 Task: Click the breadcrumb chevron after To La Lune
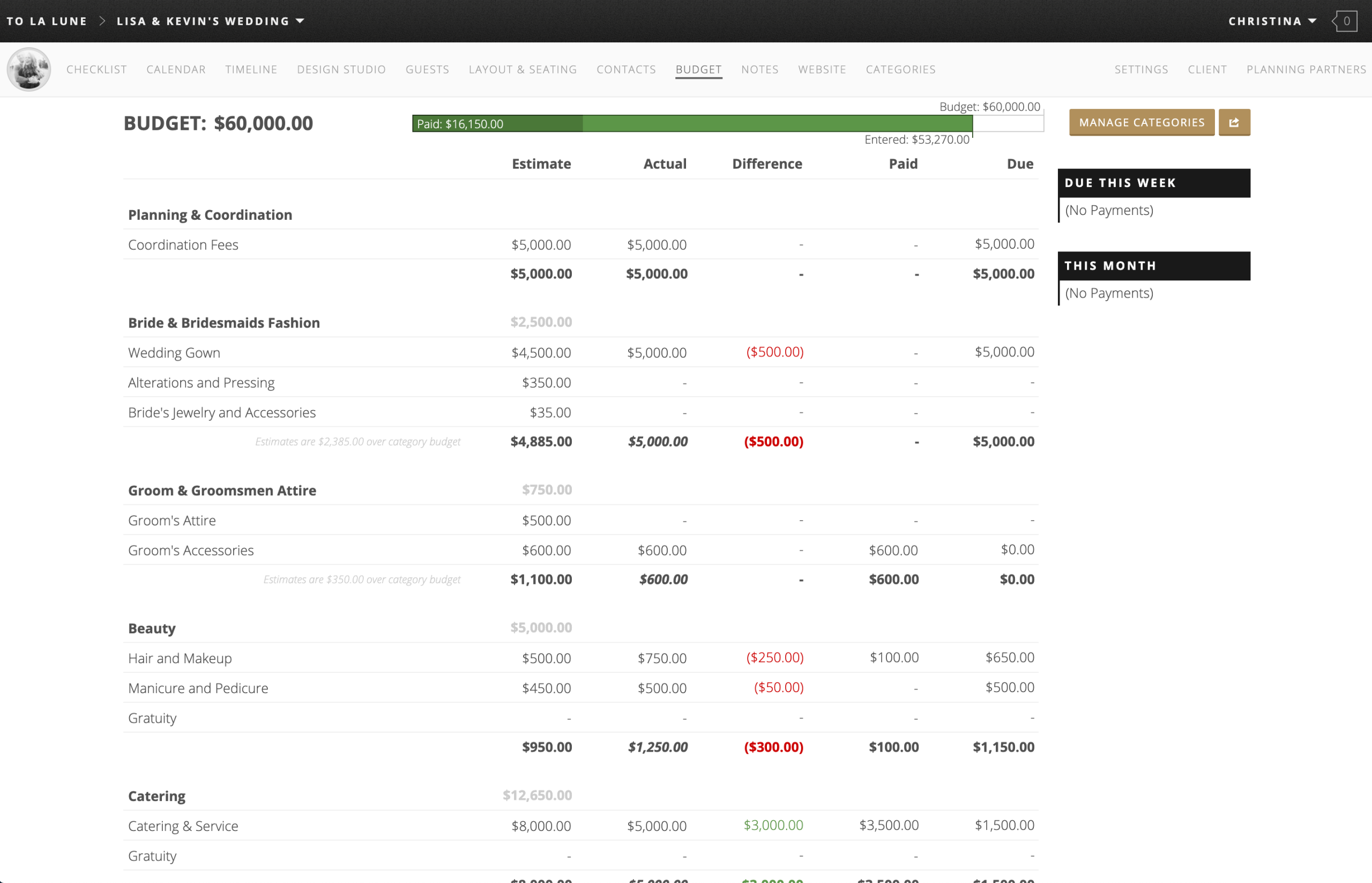pos(102,21)
